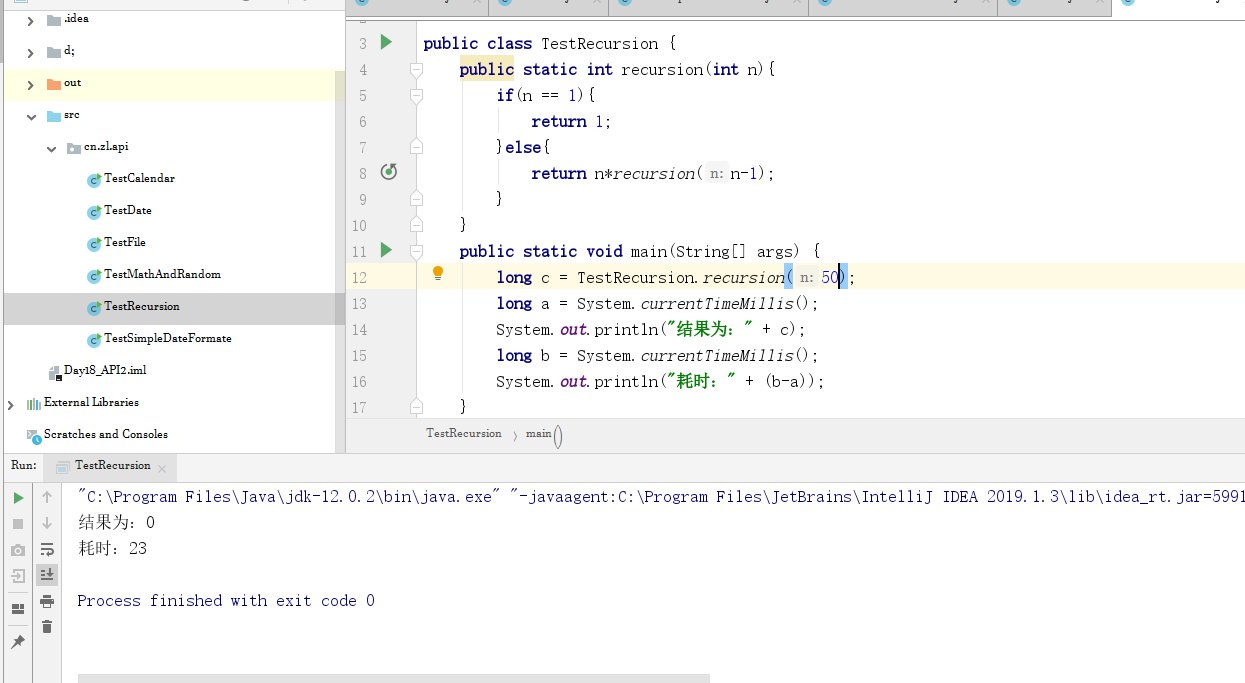Click main breadcrumb below editor
This screenshot has height=683, width=1245.
pos(539,433)
